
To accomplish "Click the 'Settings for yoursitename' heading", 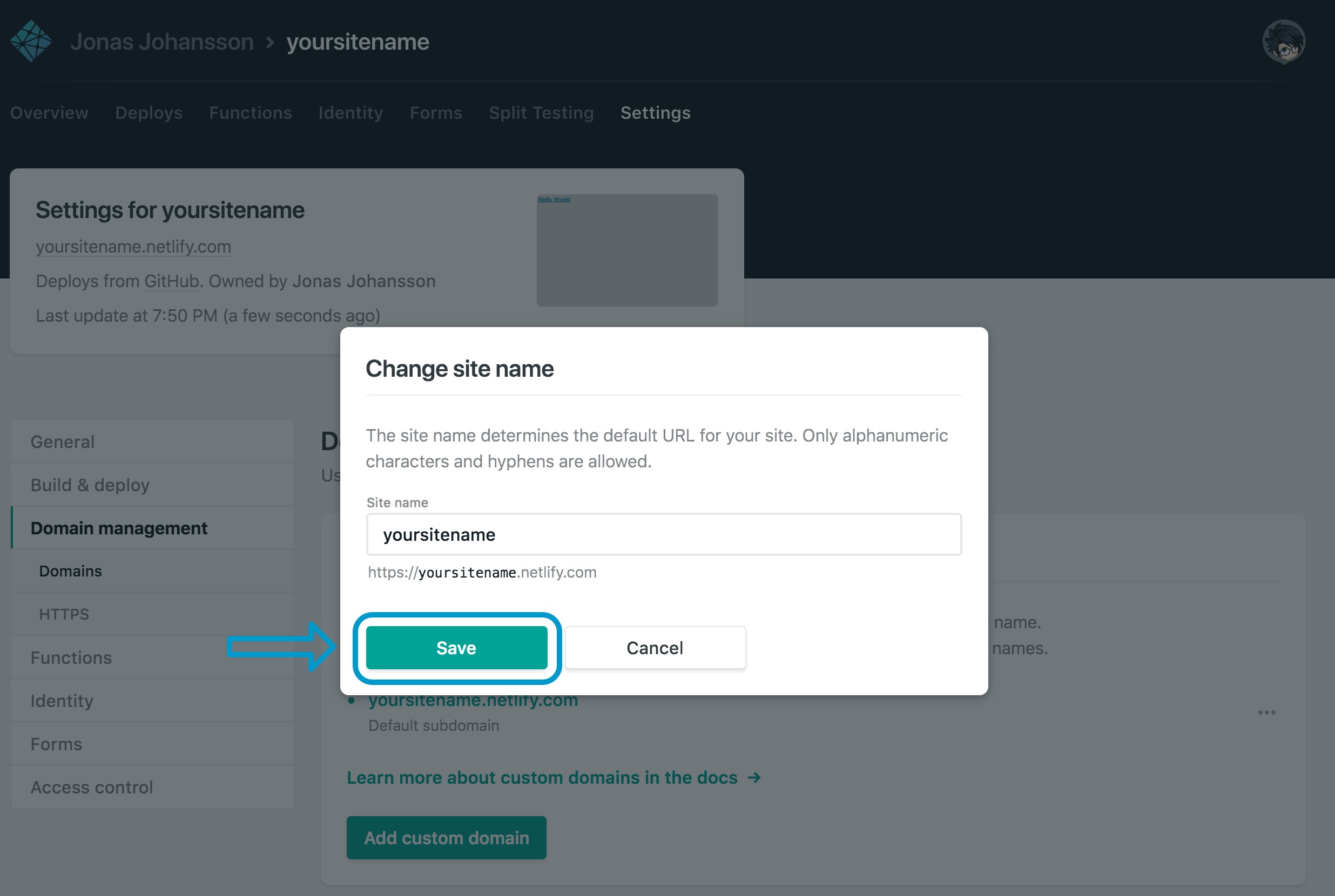I will pyautogui.click(x=170, y=210).
